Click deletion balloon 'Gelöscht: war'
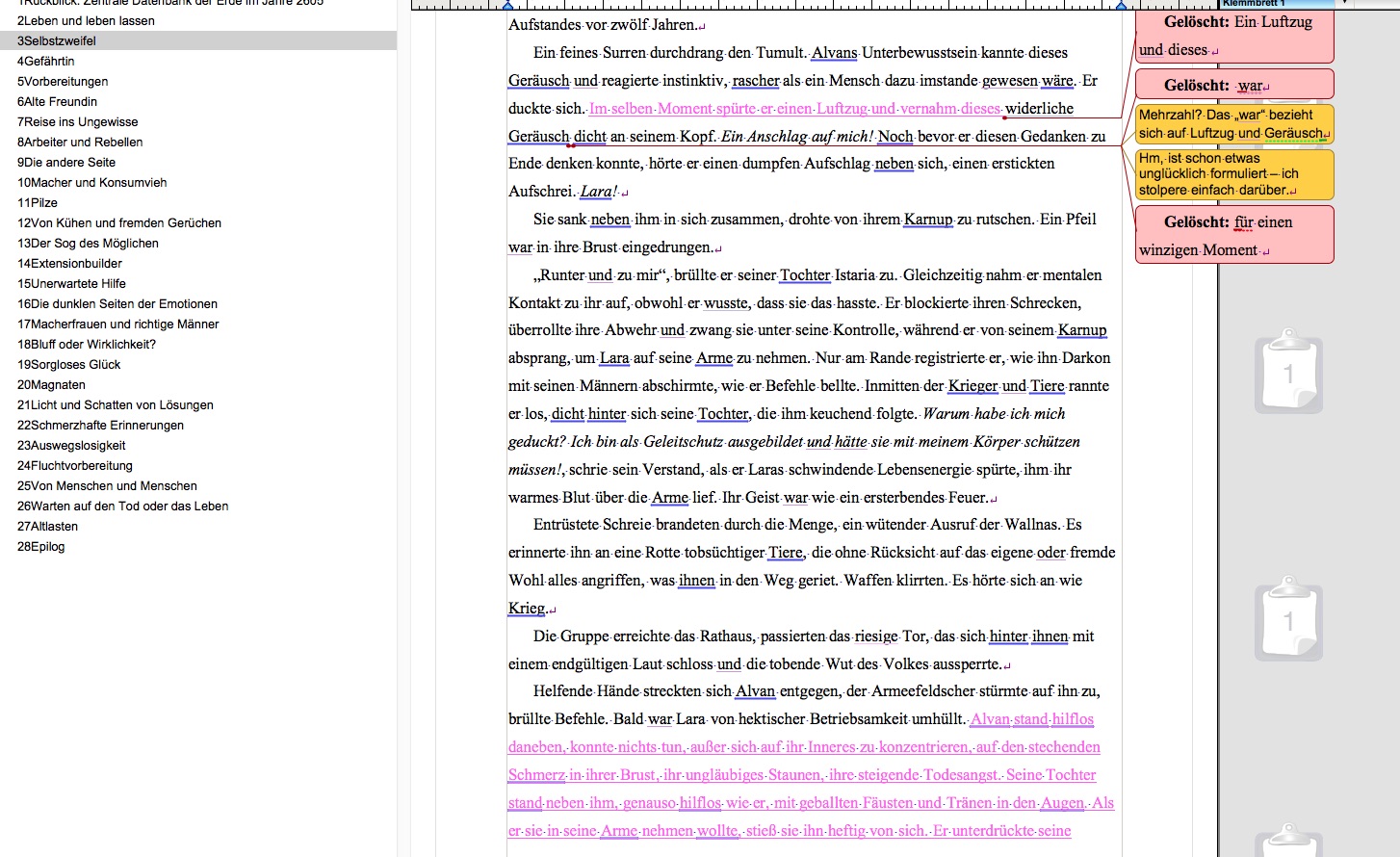The width and height of the screenshot is (1400, 857). pyautogui.click(x=1234, y=84)
